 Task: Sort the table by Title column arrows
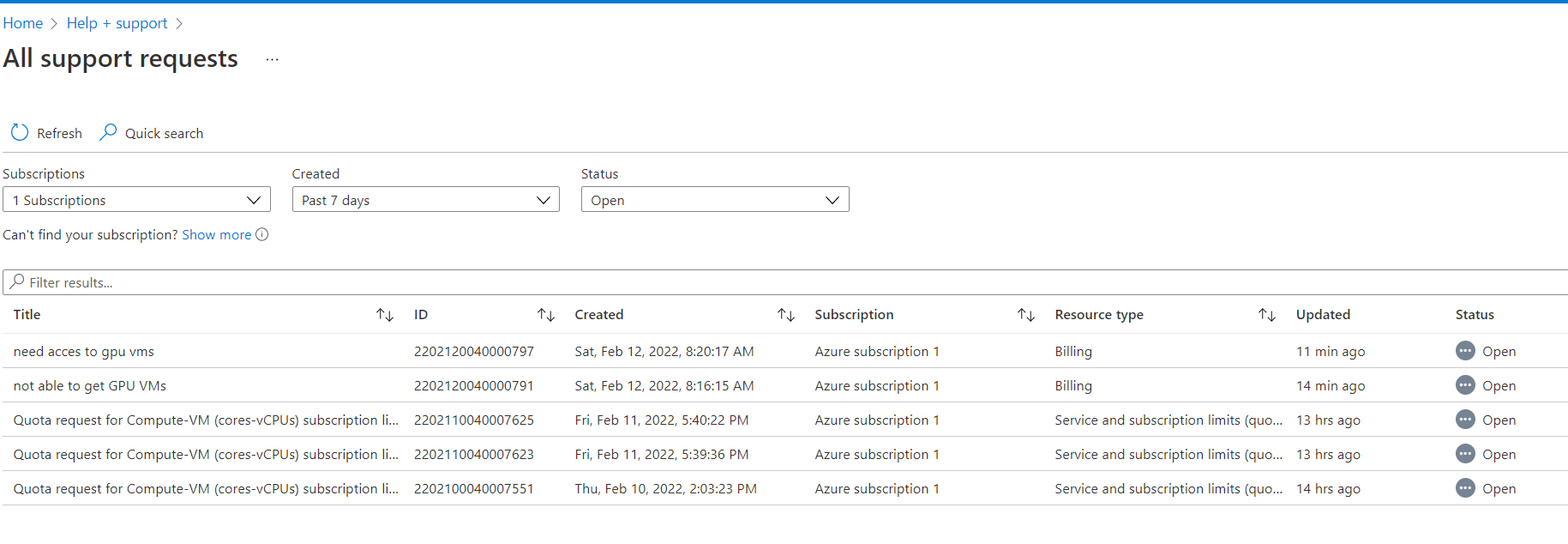tap(385, 315)
